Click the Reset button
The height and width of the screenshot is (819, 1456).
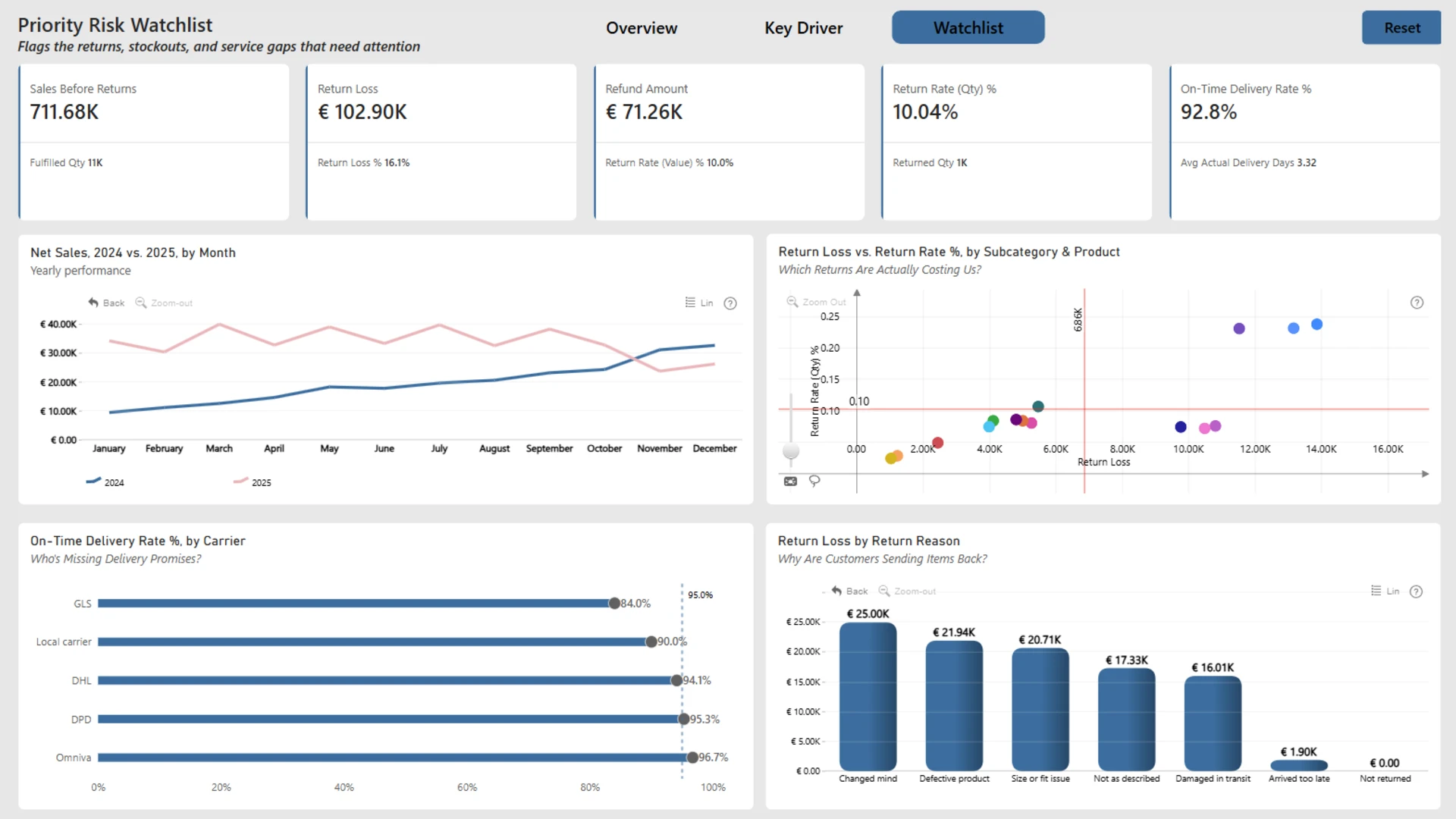[1401, 27]
